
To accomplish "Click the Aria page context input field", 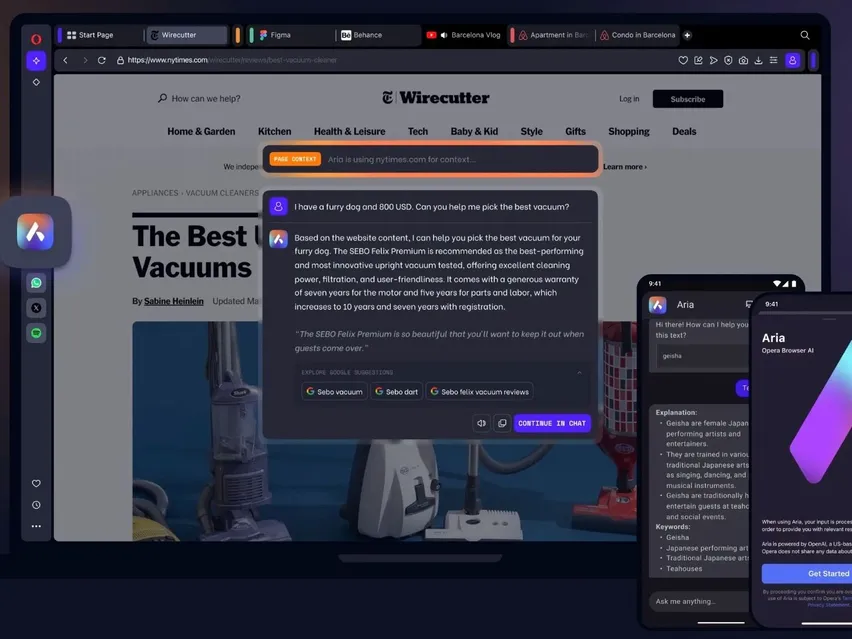I will [431, 159].
